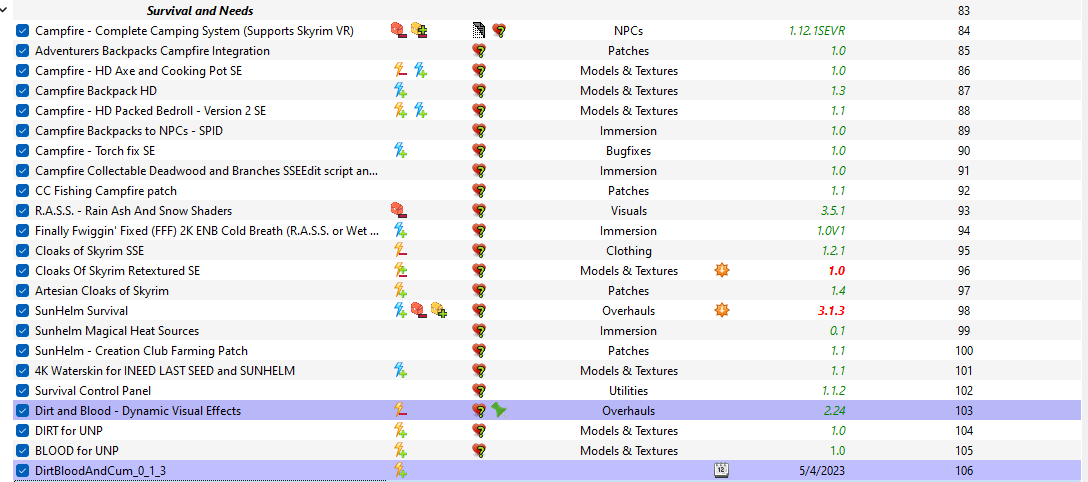Toggle DirtBloodAndCum_0_1_3 checkbox
The height and width of the screenshot is (482, 1088).
click(22, 472)
